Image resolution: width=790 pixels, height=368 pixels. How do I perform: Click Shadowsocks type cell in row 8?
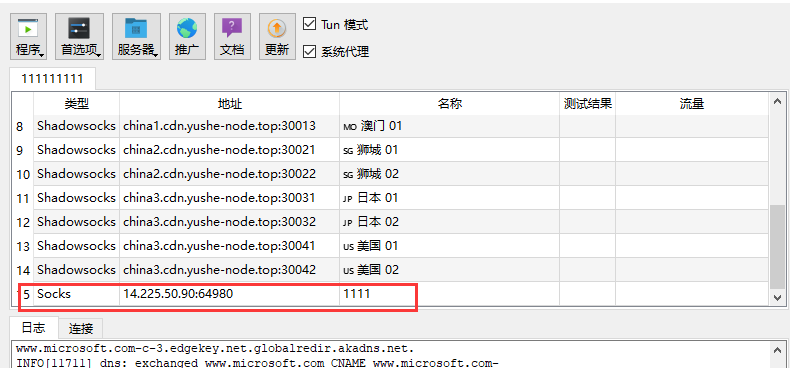[77, 126]
